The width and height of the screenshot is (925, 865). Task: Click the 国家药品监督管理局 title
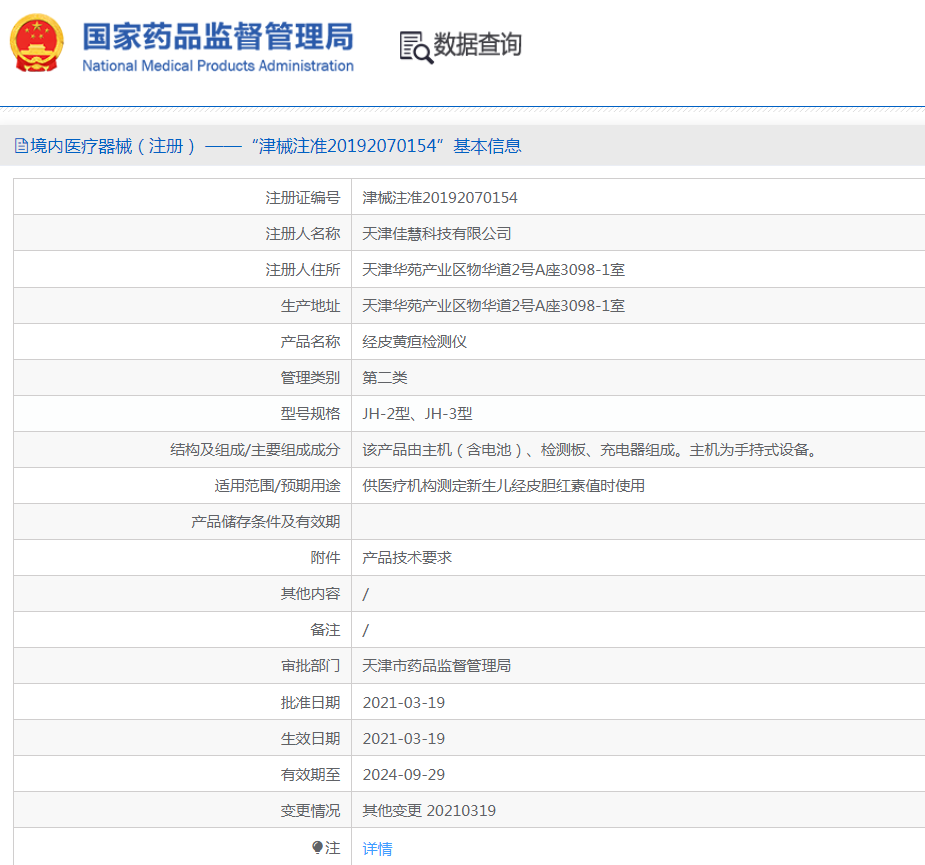pyautogui.click(x=218, y=36)
